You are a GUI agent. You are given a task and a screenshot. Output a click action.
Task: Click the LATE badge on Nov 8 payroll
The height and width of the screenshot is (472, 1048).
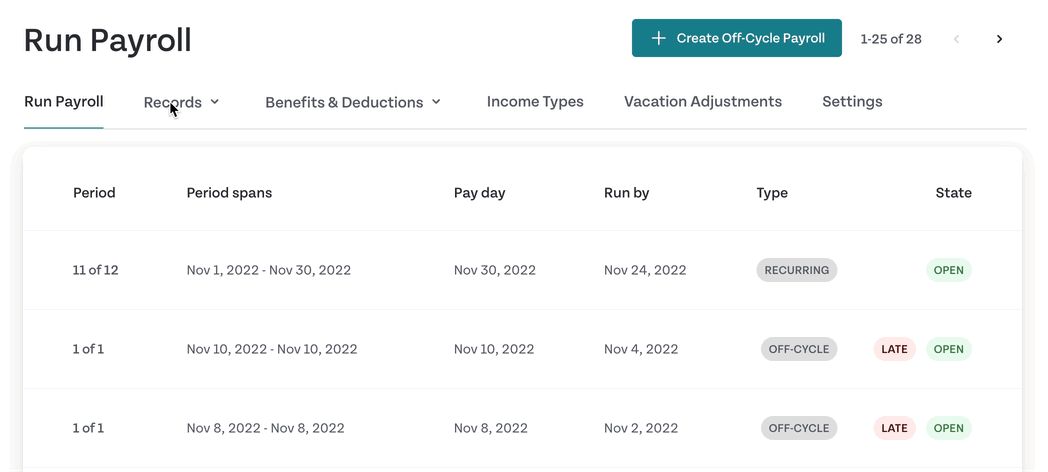coord(894,428)
